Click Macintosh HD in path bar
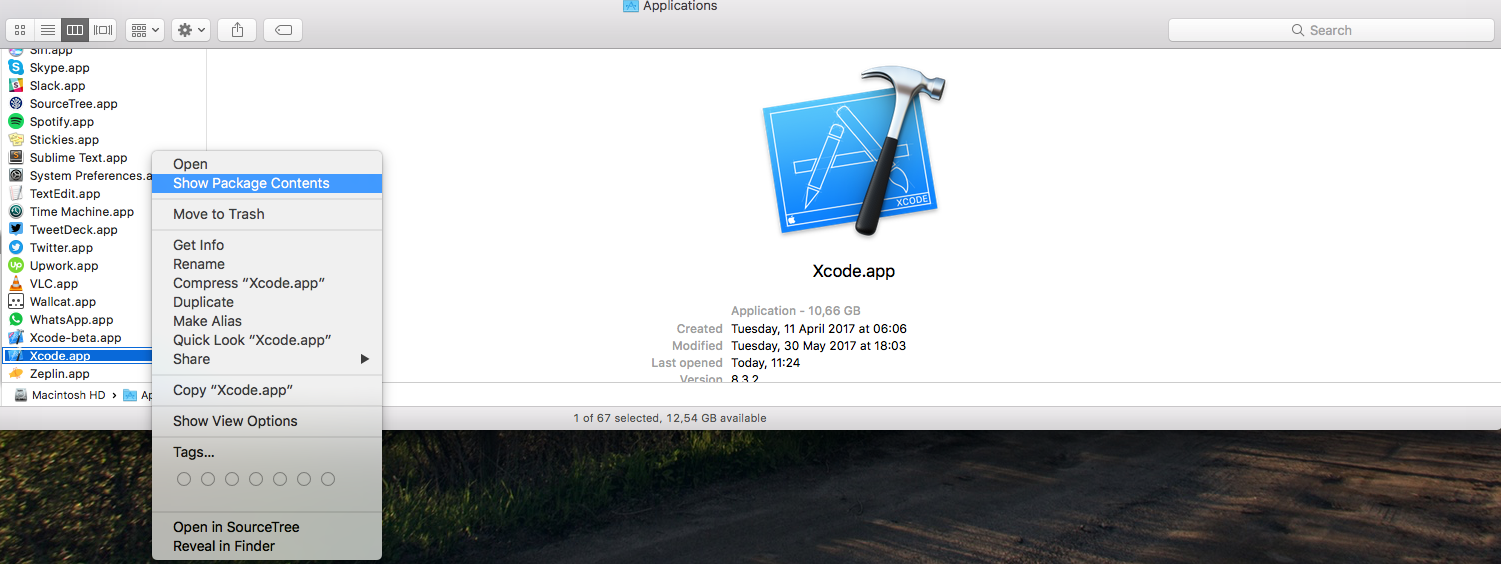The height and width of the screenshot is (564, 1501). tap(60, 395)
